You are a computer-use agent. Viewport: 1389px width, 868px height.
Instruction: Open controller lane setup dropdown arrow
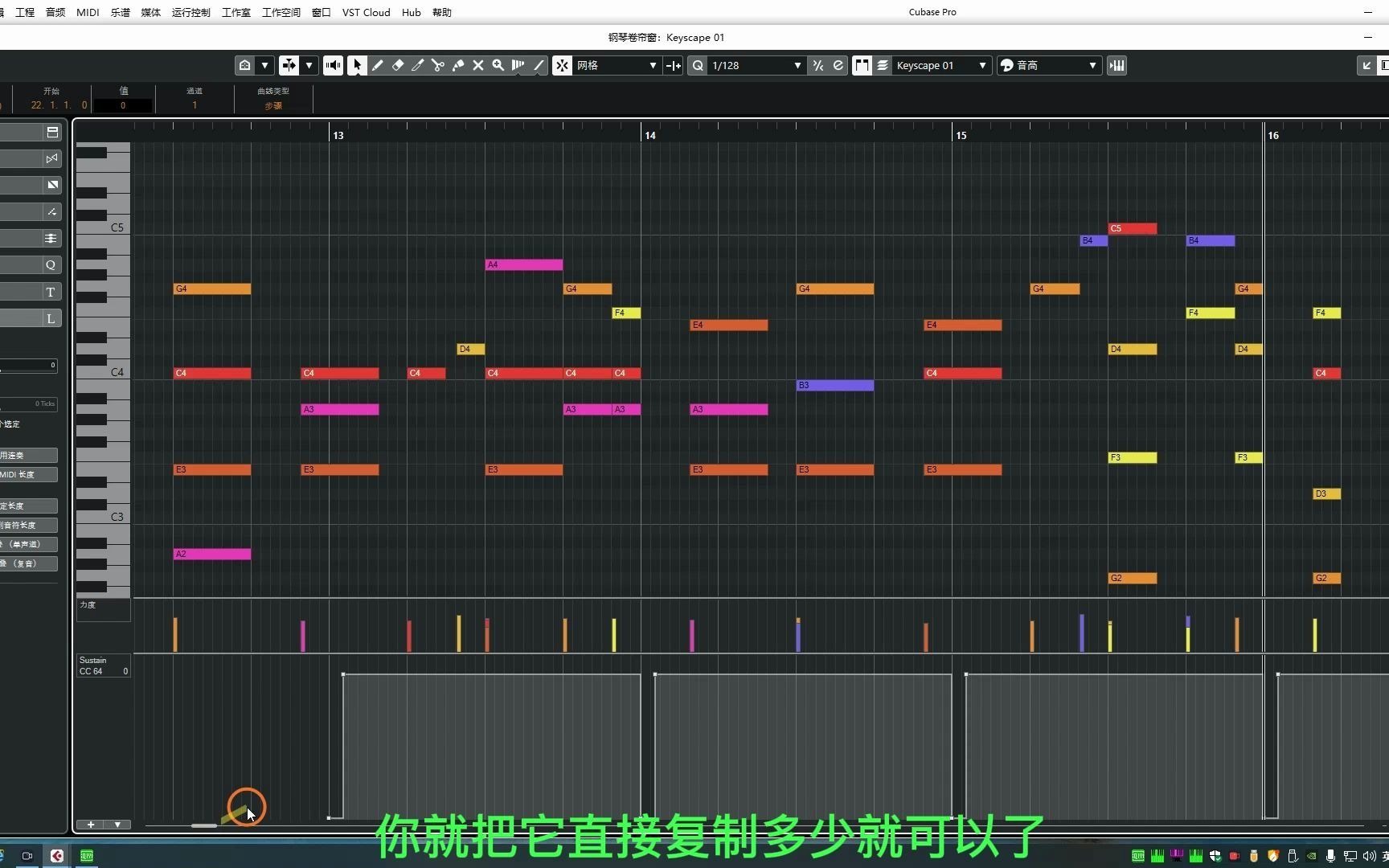(x=117, y=825)
